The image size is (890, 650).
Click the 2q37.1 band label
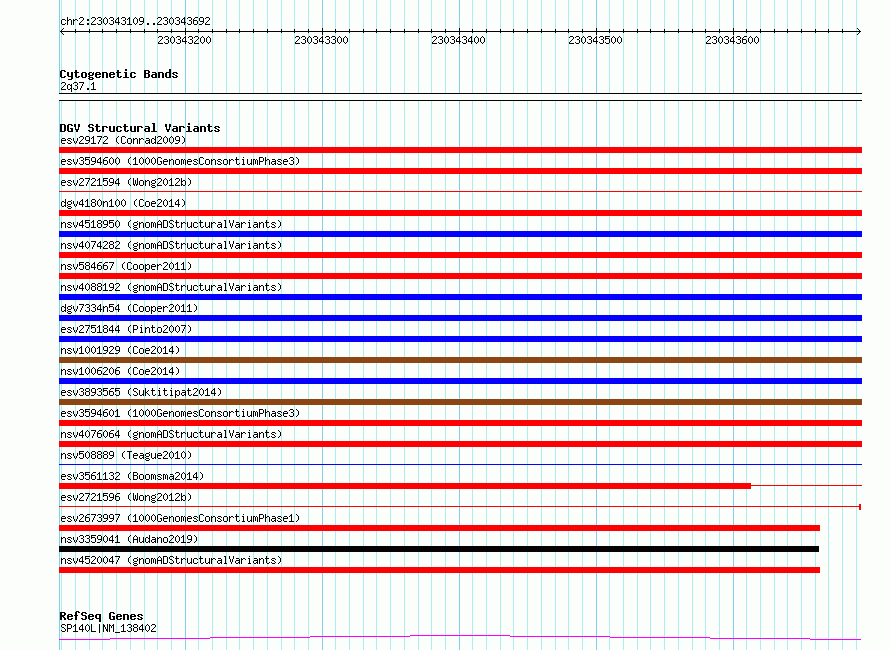[78, 86]
